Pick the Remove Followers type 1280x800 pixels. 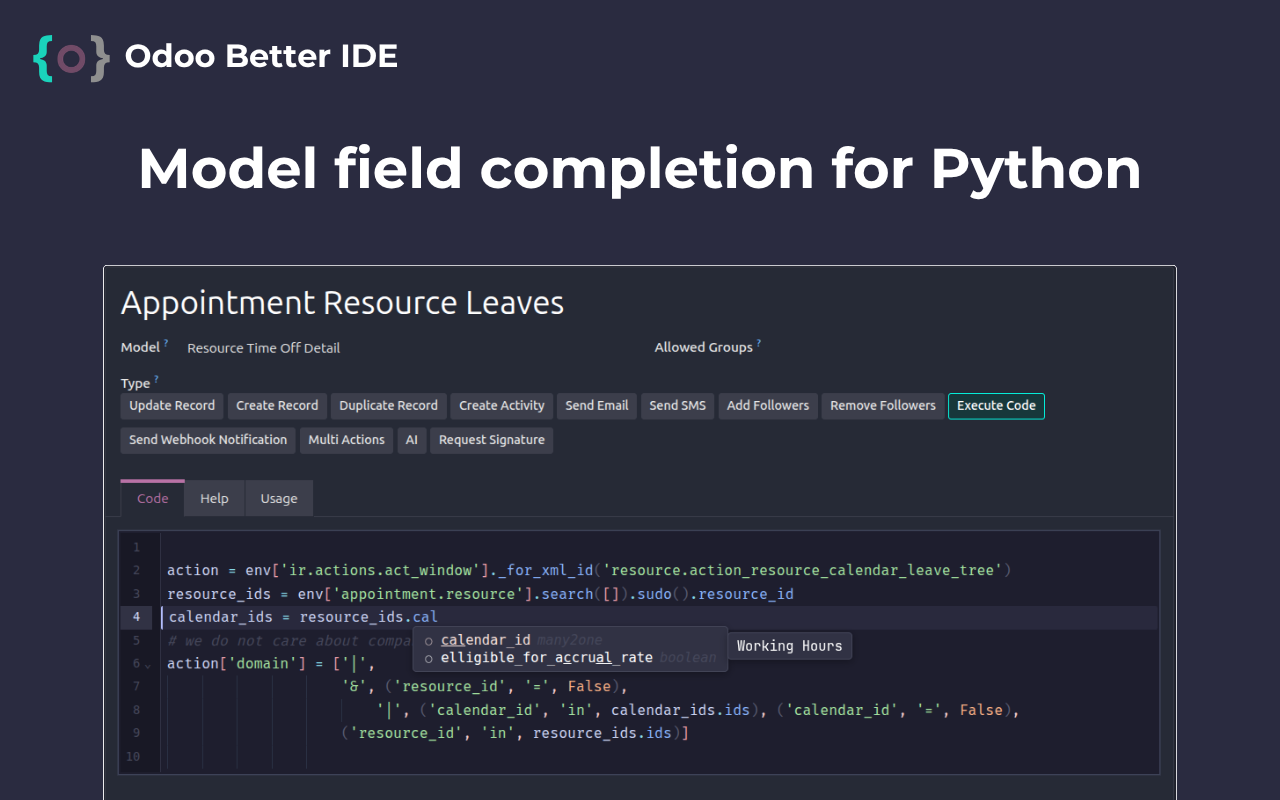[883, 406]
